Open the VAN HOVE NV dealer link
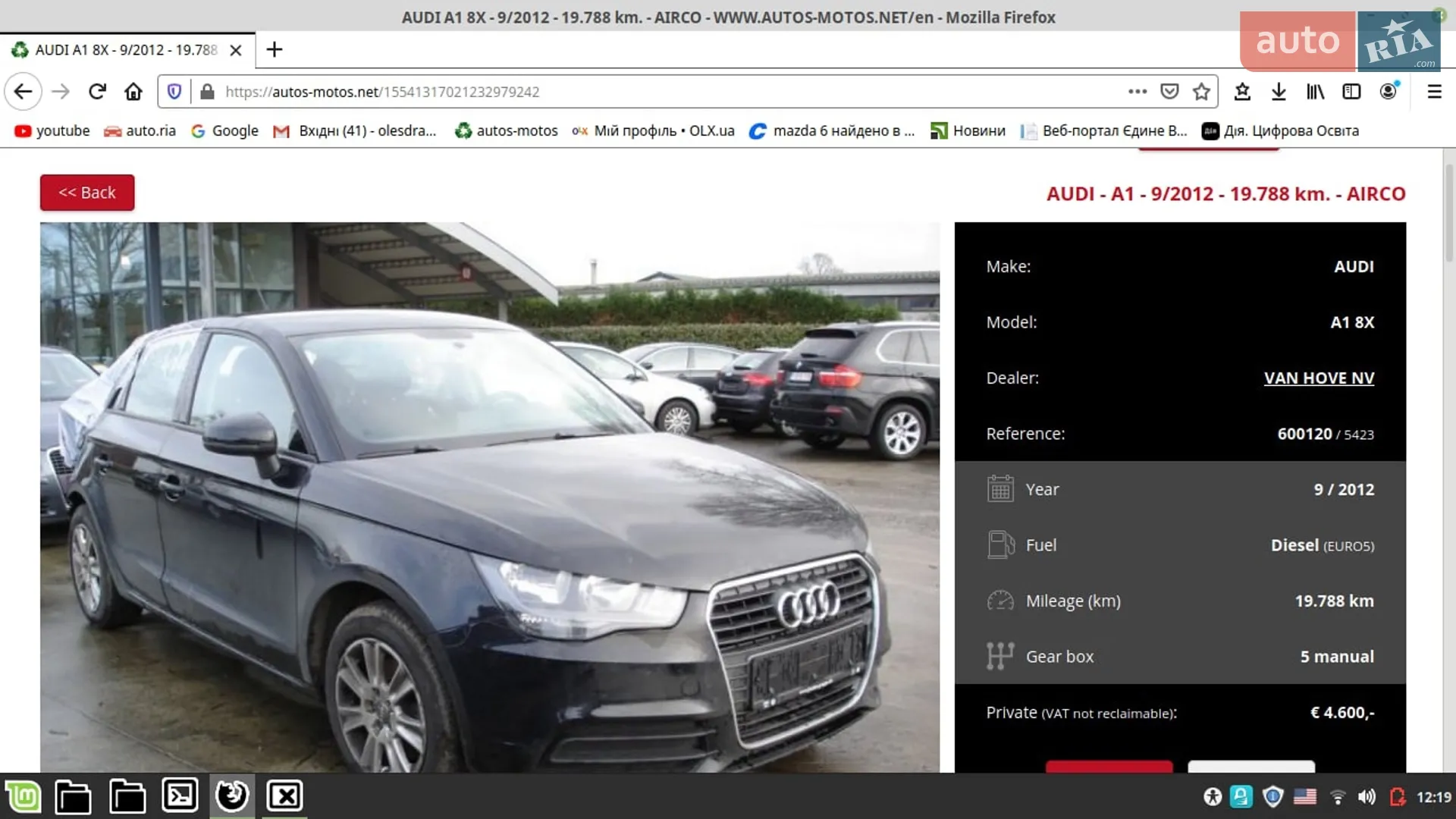 click(1319, 378)
